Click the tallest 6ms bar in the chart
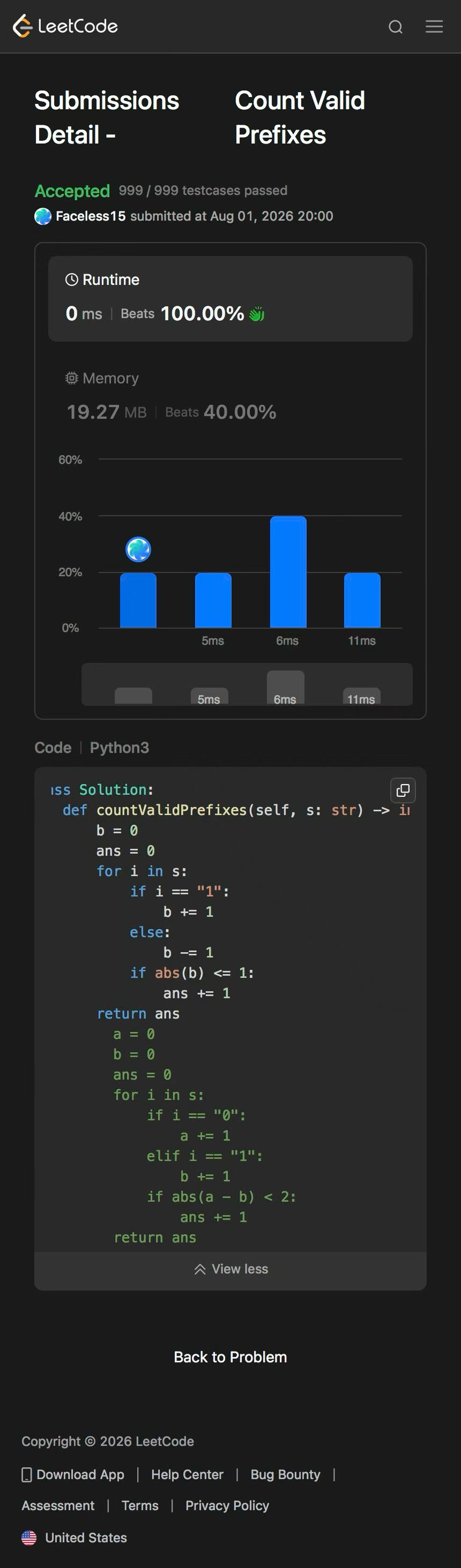This screenshot has height=1568, width=461. tap(288, 571)
